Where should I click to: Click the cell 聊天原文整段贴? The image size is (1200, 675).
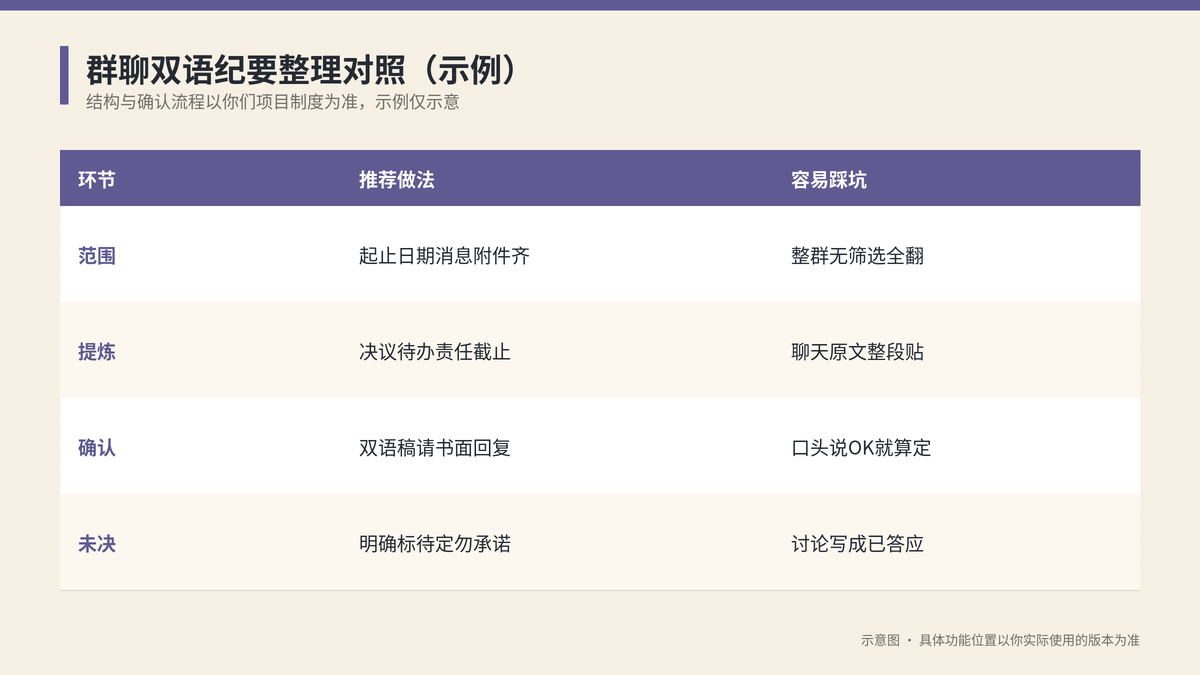pos(857,352)
